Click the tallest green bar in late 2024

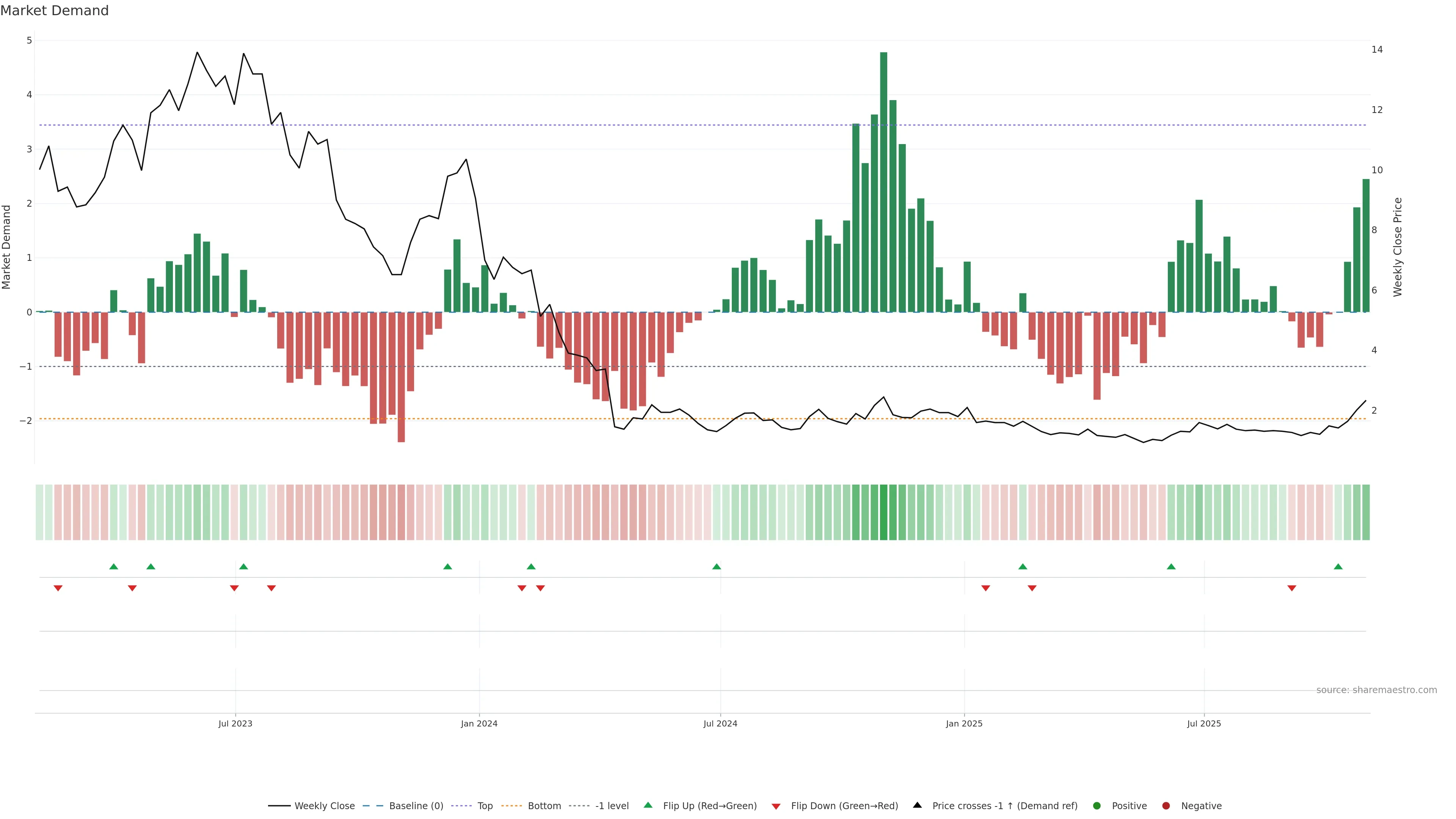click(x=883, y=181)
